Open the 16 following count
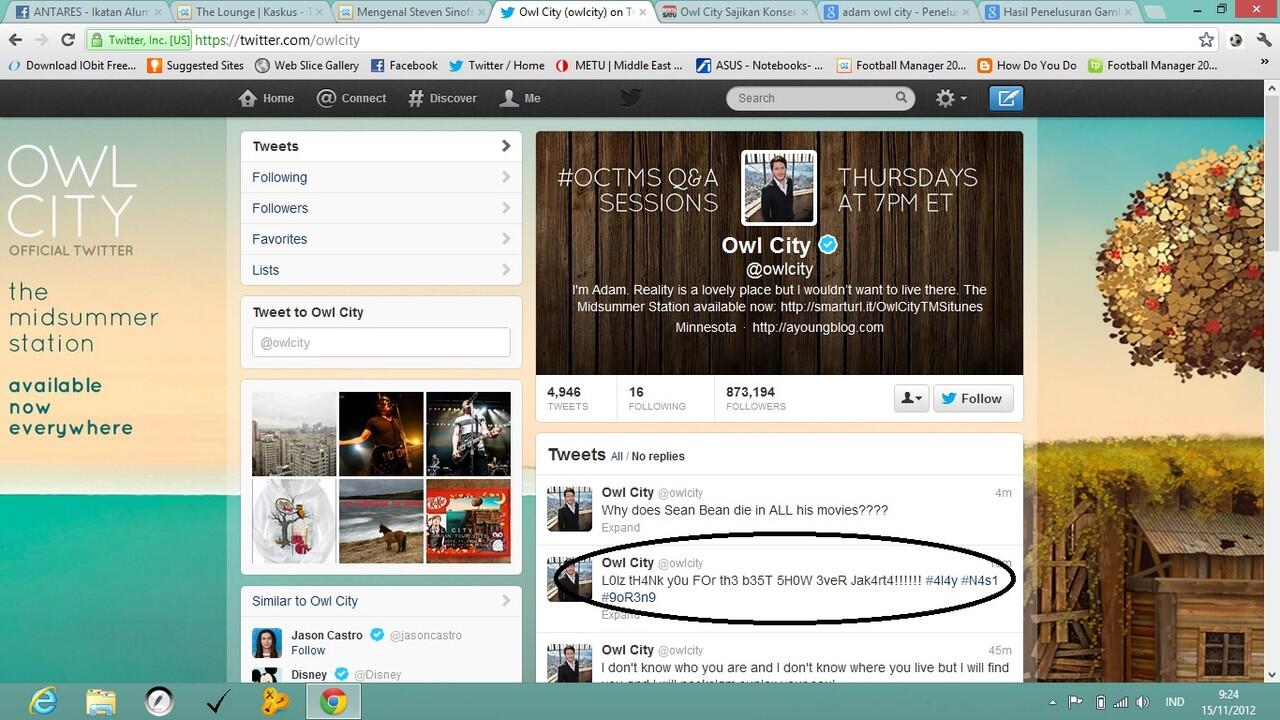1280x720 pixels. click(657, 398)
